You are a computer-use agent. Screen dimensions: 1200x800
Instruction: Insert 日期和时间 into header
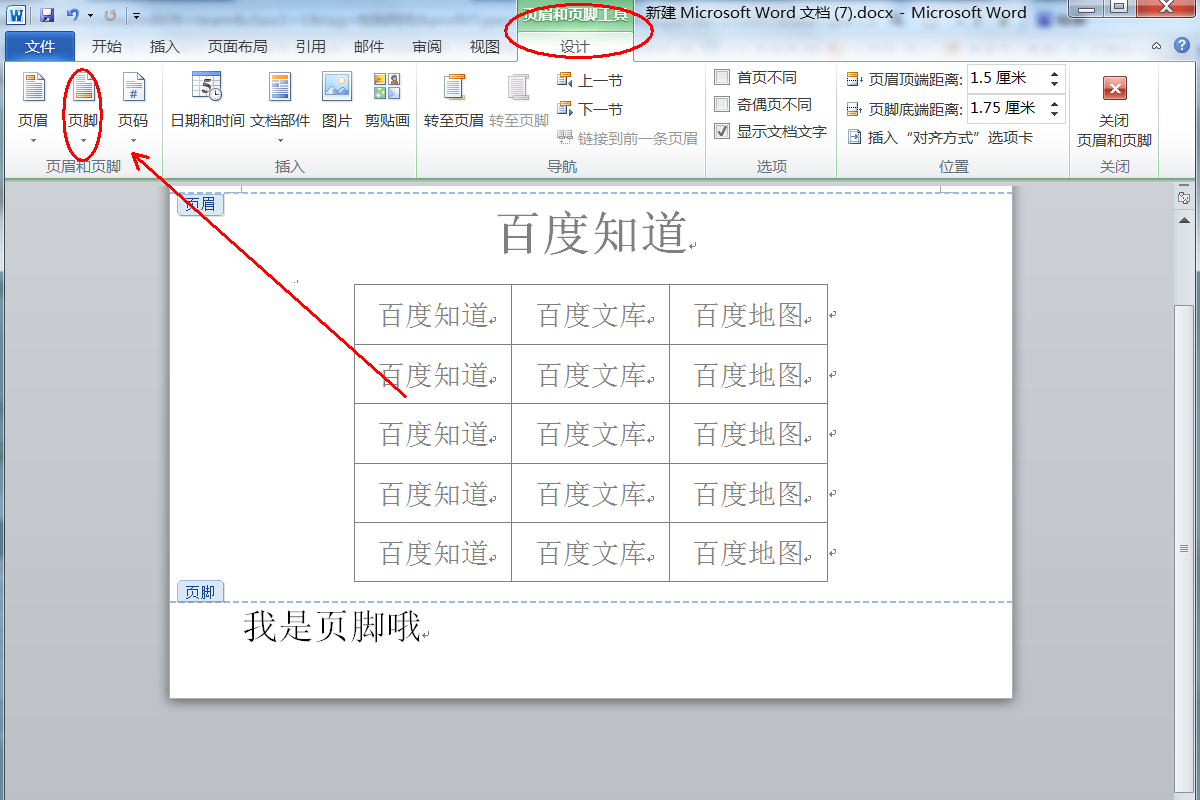click(207, 100)
